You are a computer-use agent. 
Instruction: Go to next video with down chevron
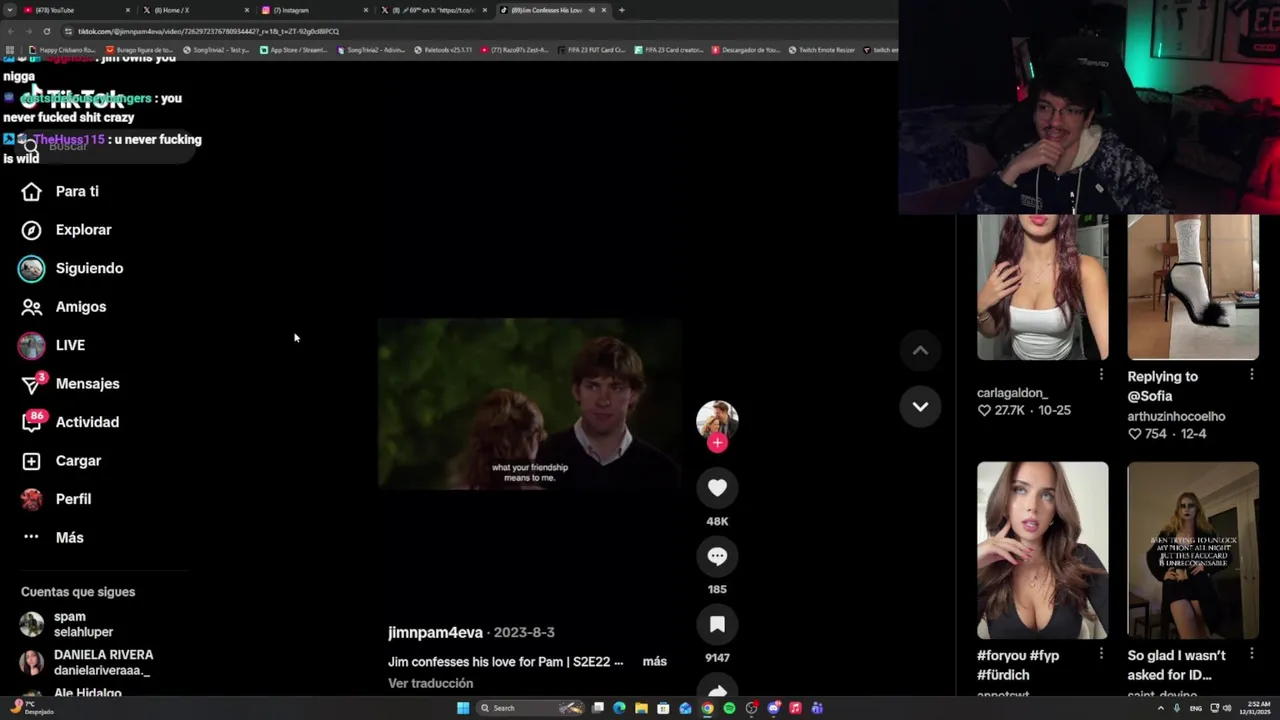tap(920, 407)
